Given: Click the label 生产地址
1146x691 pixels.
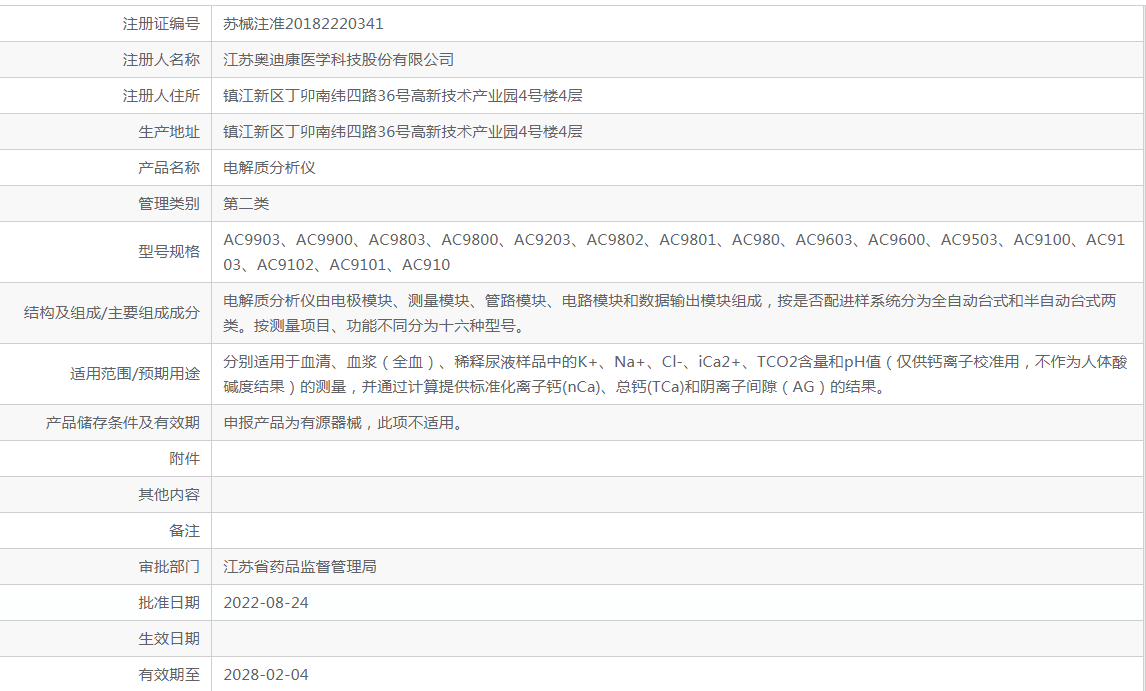Looking at the screenshot, I should point(169,131).
